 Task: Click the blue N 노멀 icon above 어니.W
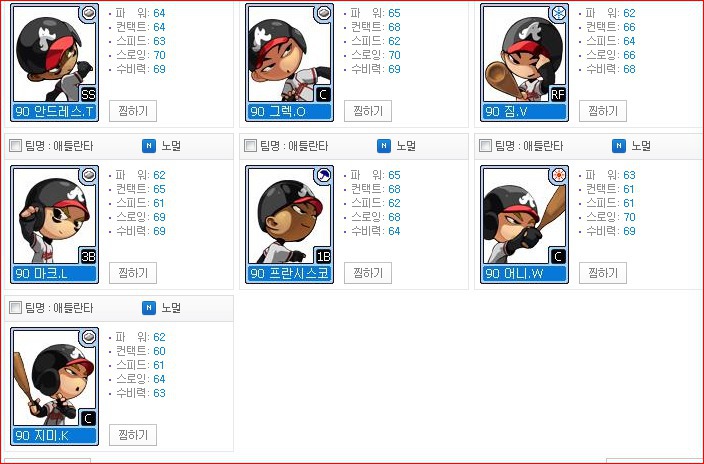(x=619, y=146)
